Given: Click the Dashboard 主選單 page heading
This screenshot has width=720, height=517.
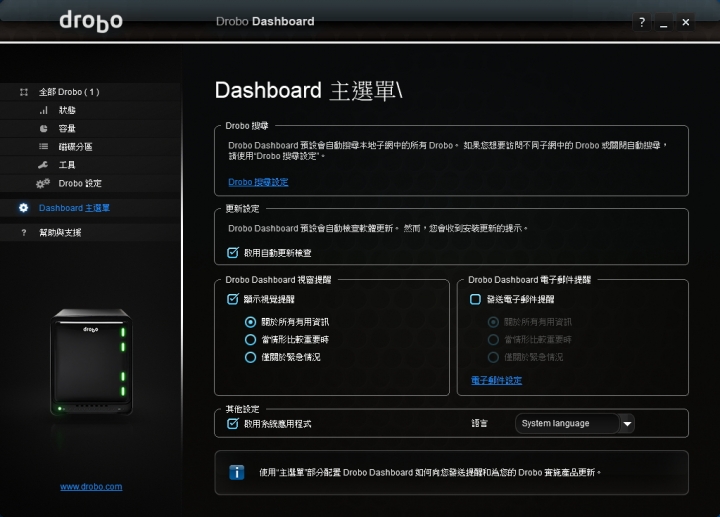Looking at the screenshot, I should click(x=309, y=90).
